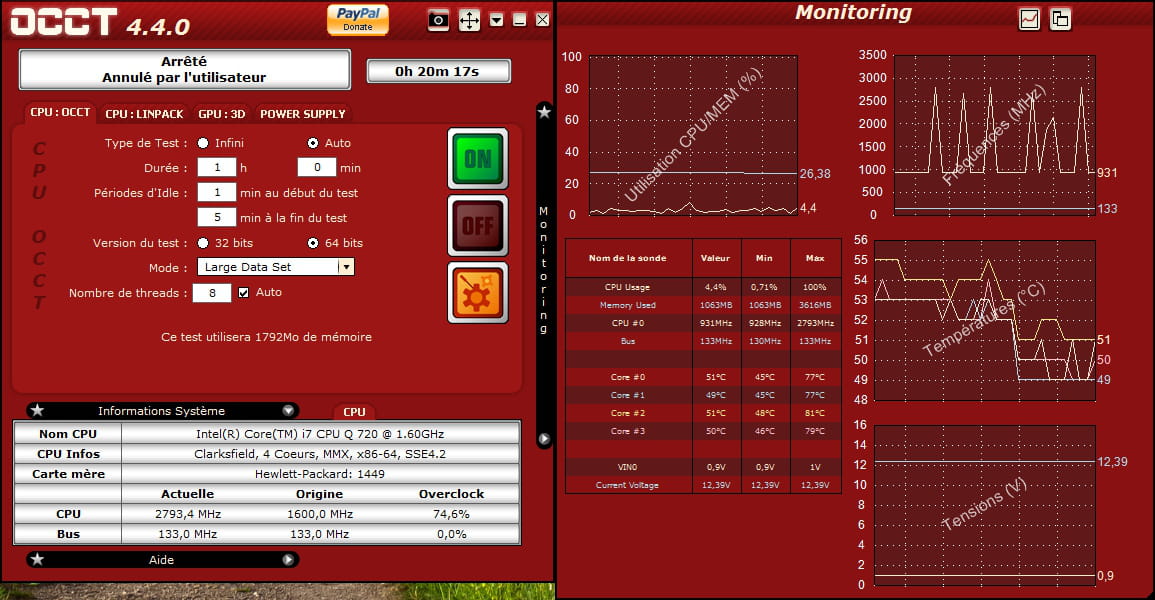Click the Durée minutes input field

pyautogui.click(x=317, y=167)
